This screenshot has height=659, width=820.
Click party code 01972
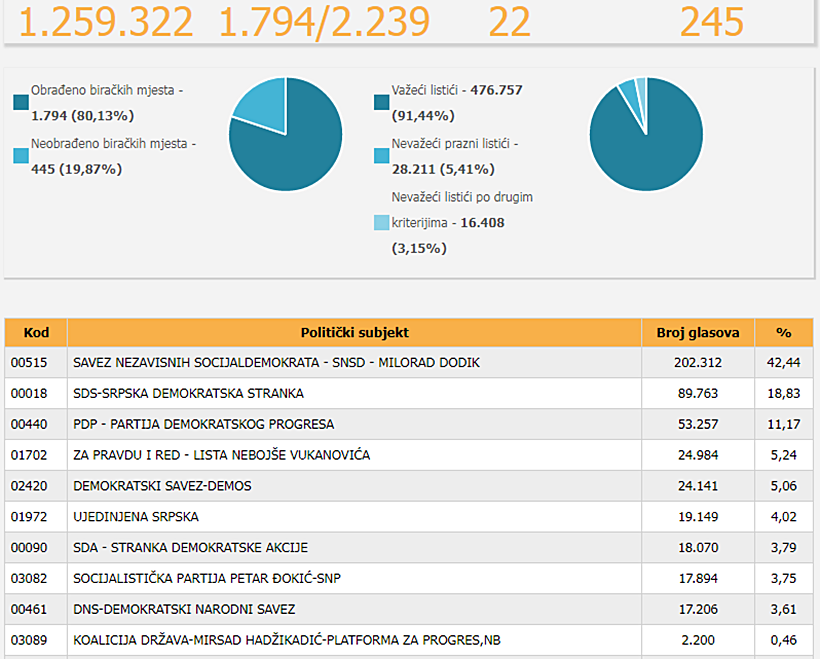[29, 517]
